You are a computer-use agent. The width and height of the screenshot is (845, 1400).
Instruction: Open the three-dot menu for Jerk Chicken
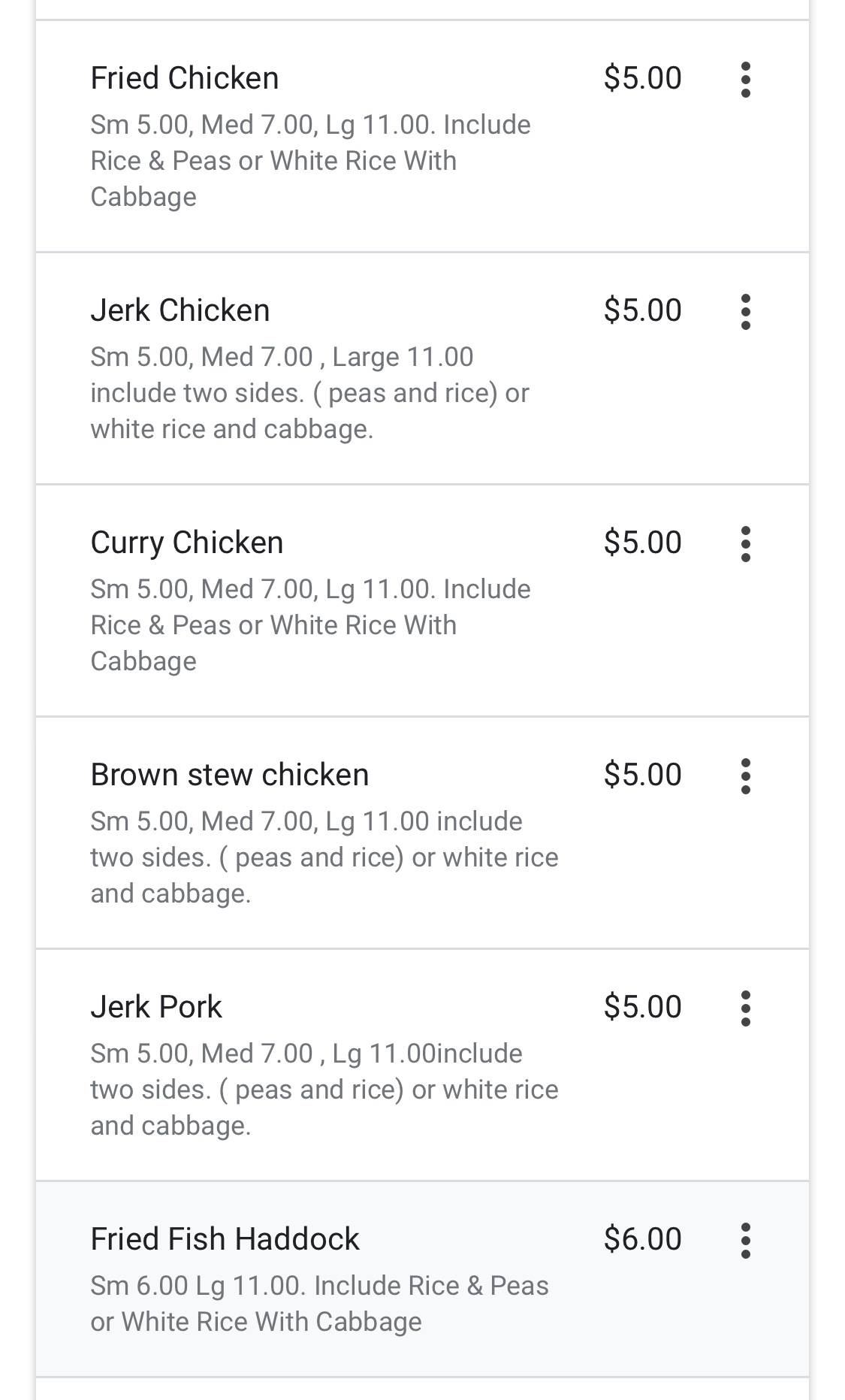745,312
